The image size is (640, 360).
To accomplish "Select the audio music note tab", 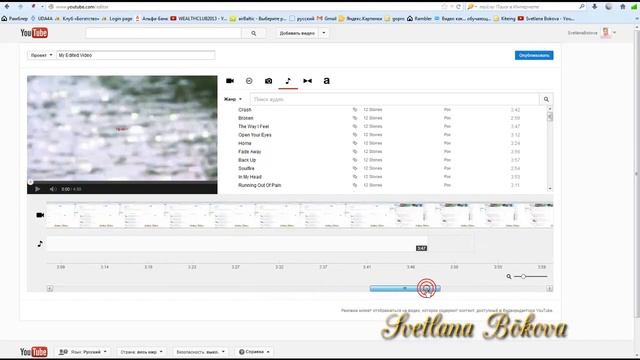I will (x=288, y=81).
